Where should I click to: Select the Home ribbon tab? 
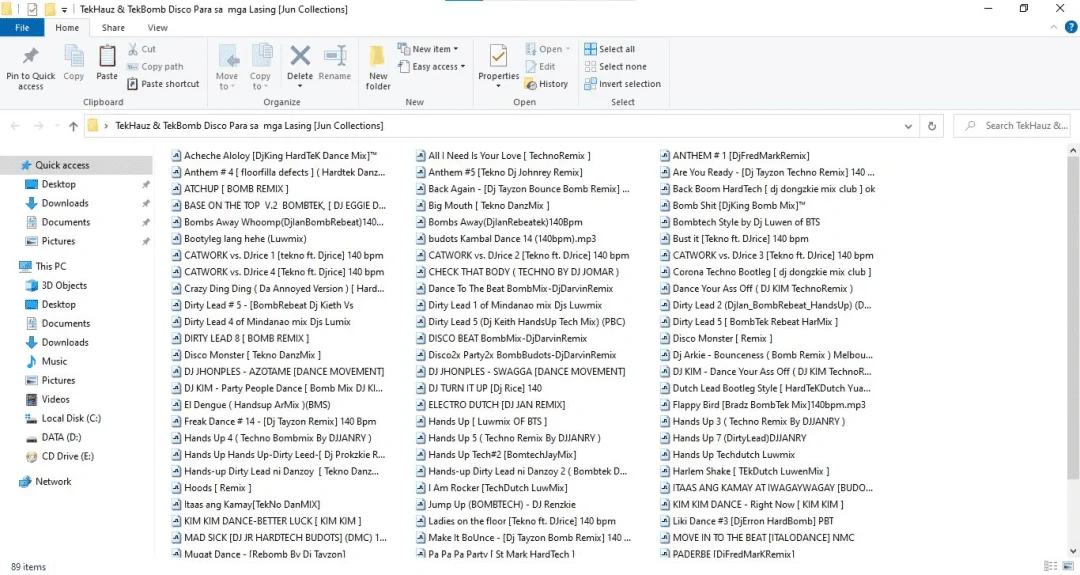(67, 28)
